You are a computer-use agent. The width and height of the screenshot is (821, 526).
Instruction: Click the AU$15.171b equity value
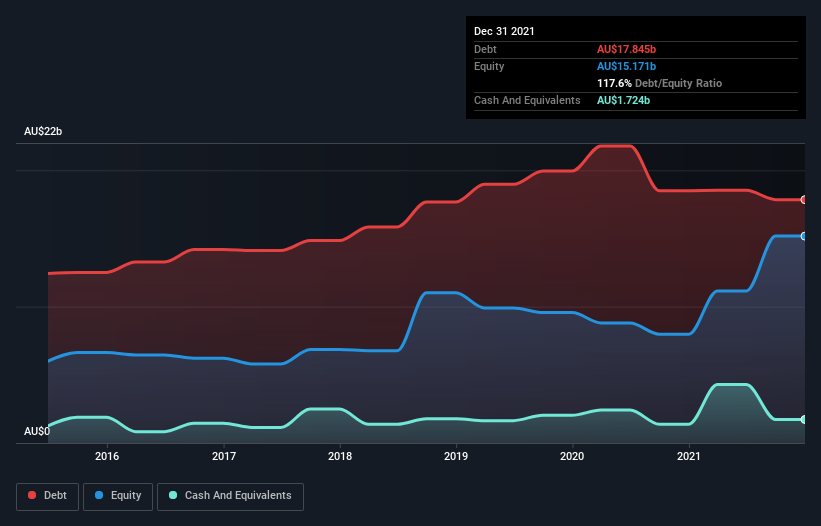tap(626, 66)
